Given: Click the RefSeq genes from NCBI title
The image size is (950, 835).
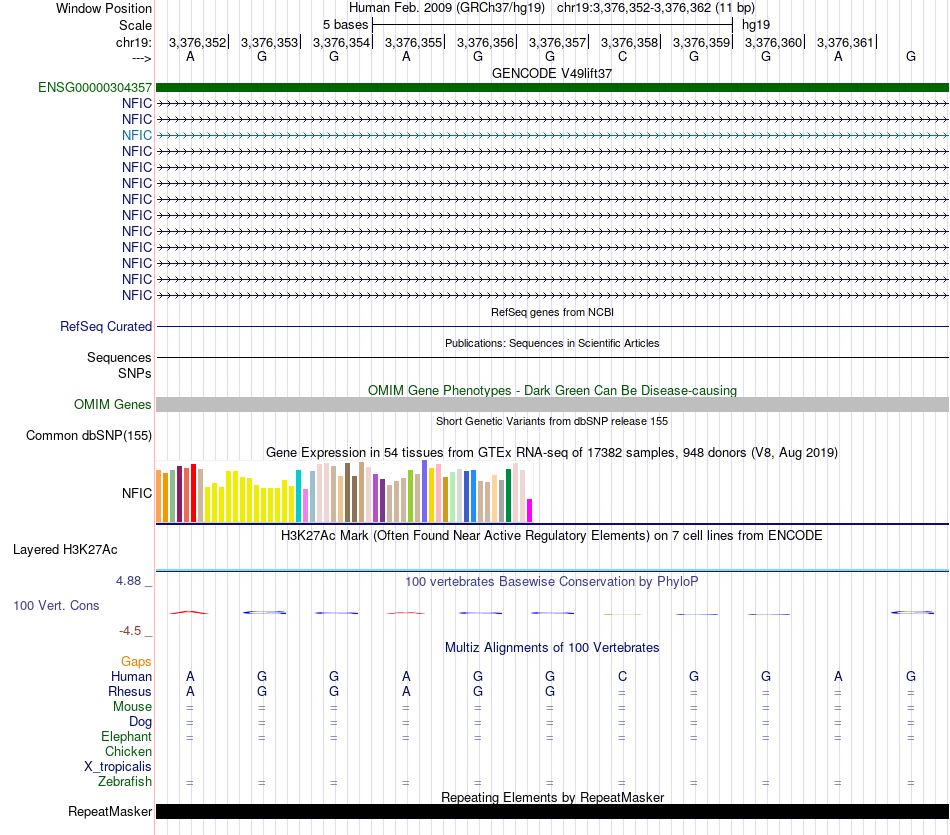Looking at the screenshot, I should pyautogui.click(x=552, y=312).
